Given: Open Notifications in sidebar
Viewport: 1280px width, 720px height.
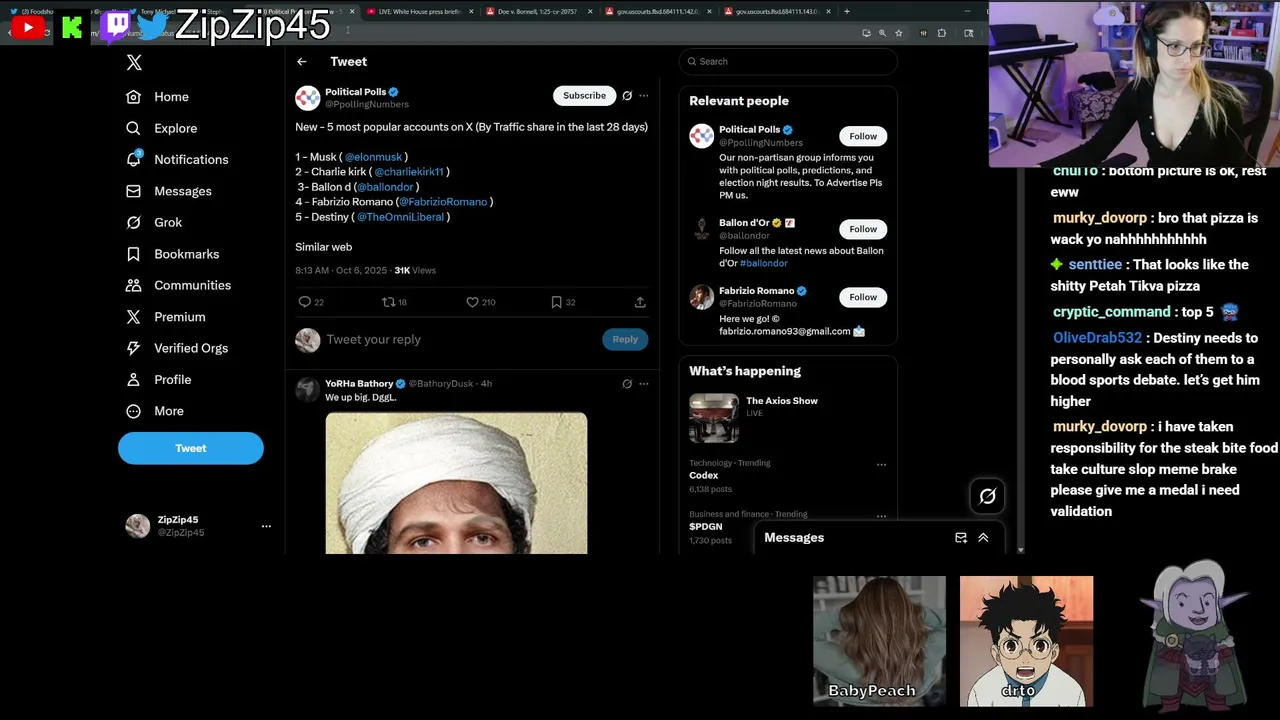Looking at the screenshot, I should coord(191,160).
